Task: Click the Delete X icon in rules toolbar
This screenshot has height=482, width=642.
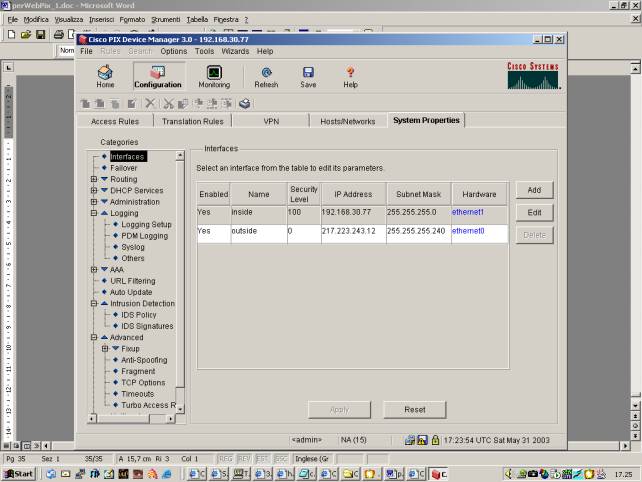Action: click(150, 104)
